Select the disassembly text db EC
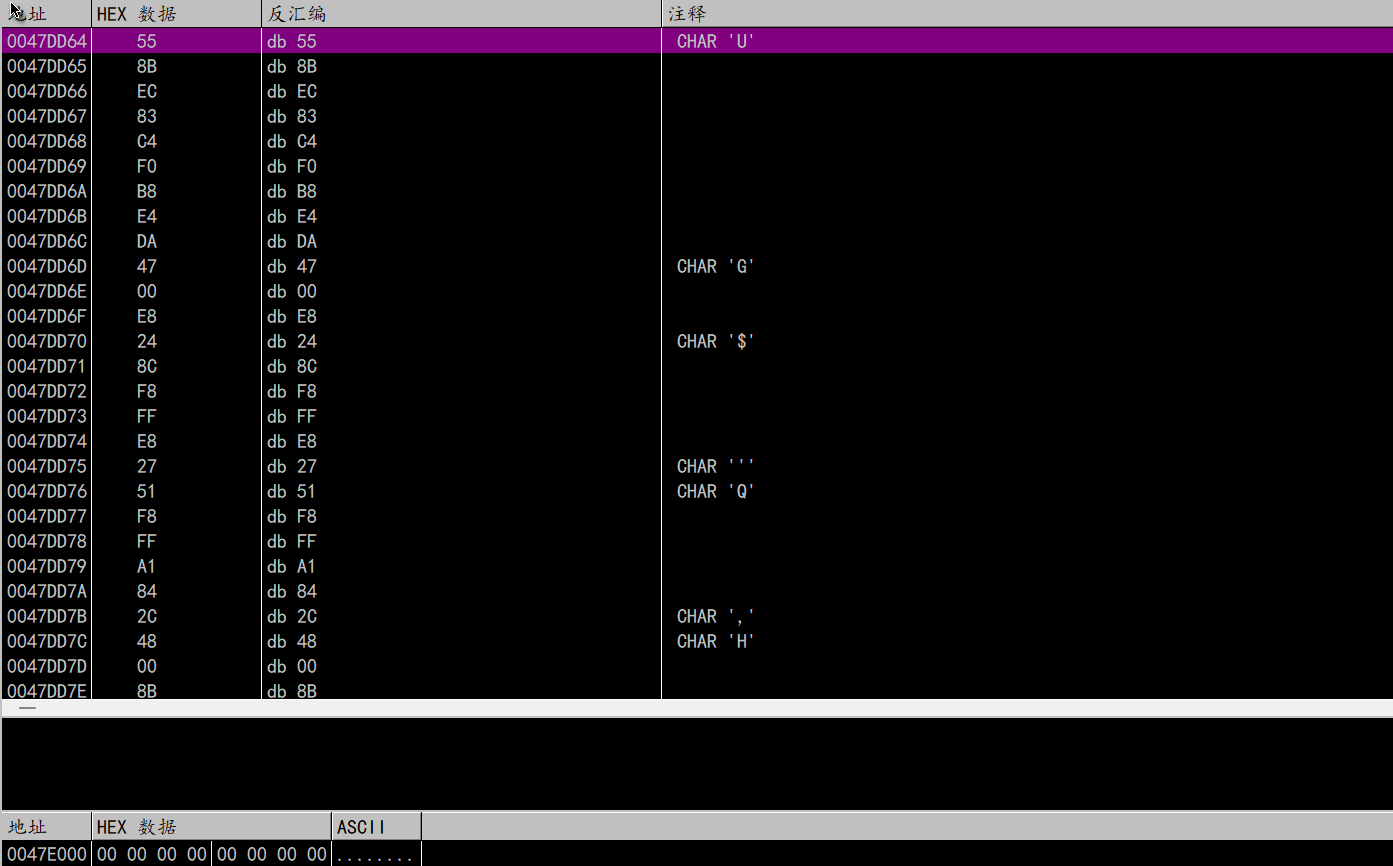Viewport: 1393px width, 866px height. click(x=292, y=91)
